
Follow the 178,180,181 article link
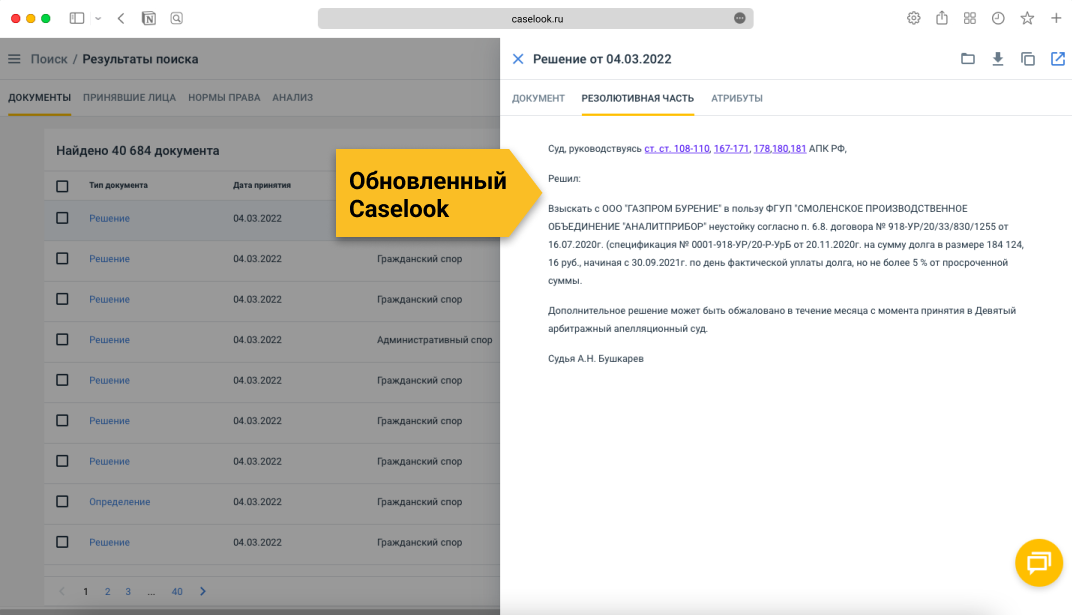(x=779, y=148)
